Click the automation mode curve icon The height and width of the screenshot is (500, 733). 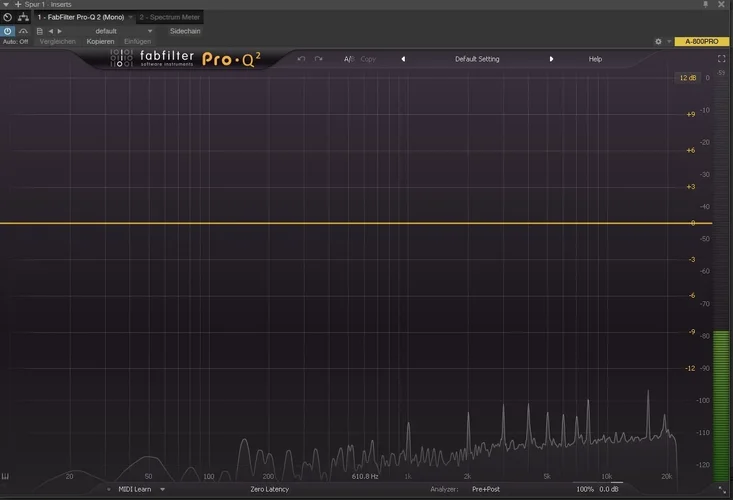(23, 31)
